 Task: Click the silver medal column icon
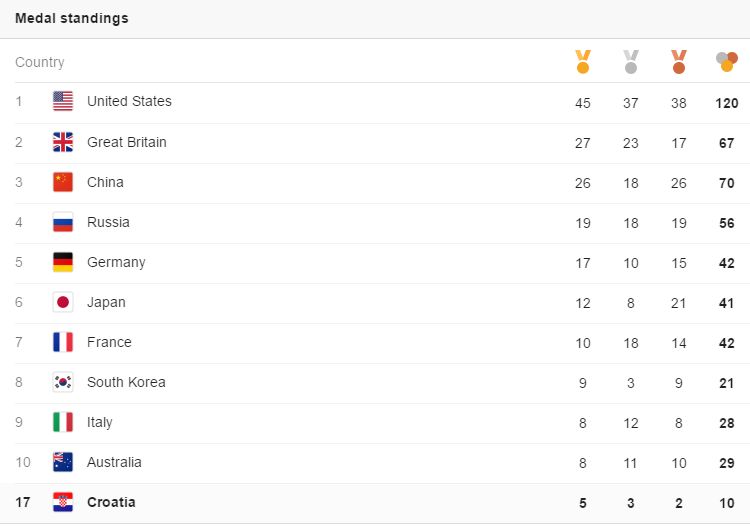coord(631,62)
